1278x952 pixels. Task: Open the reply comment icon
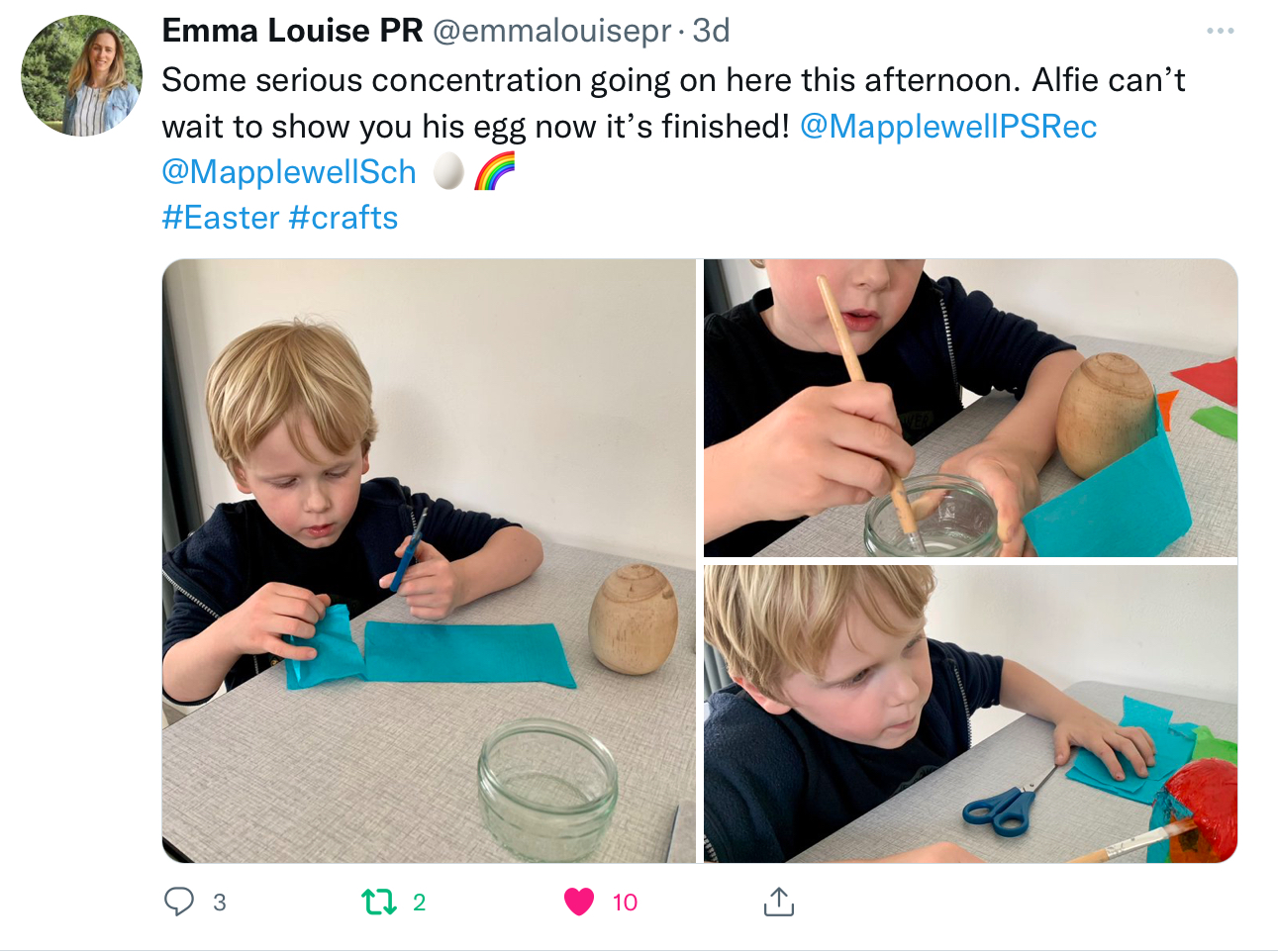179,902
